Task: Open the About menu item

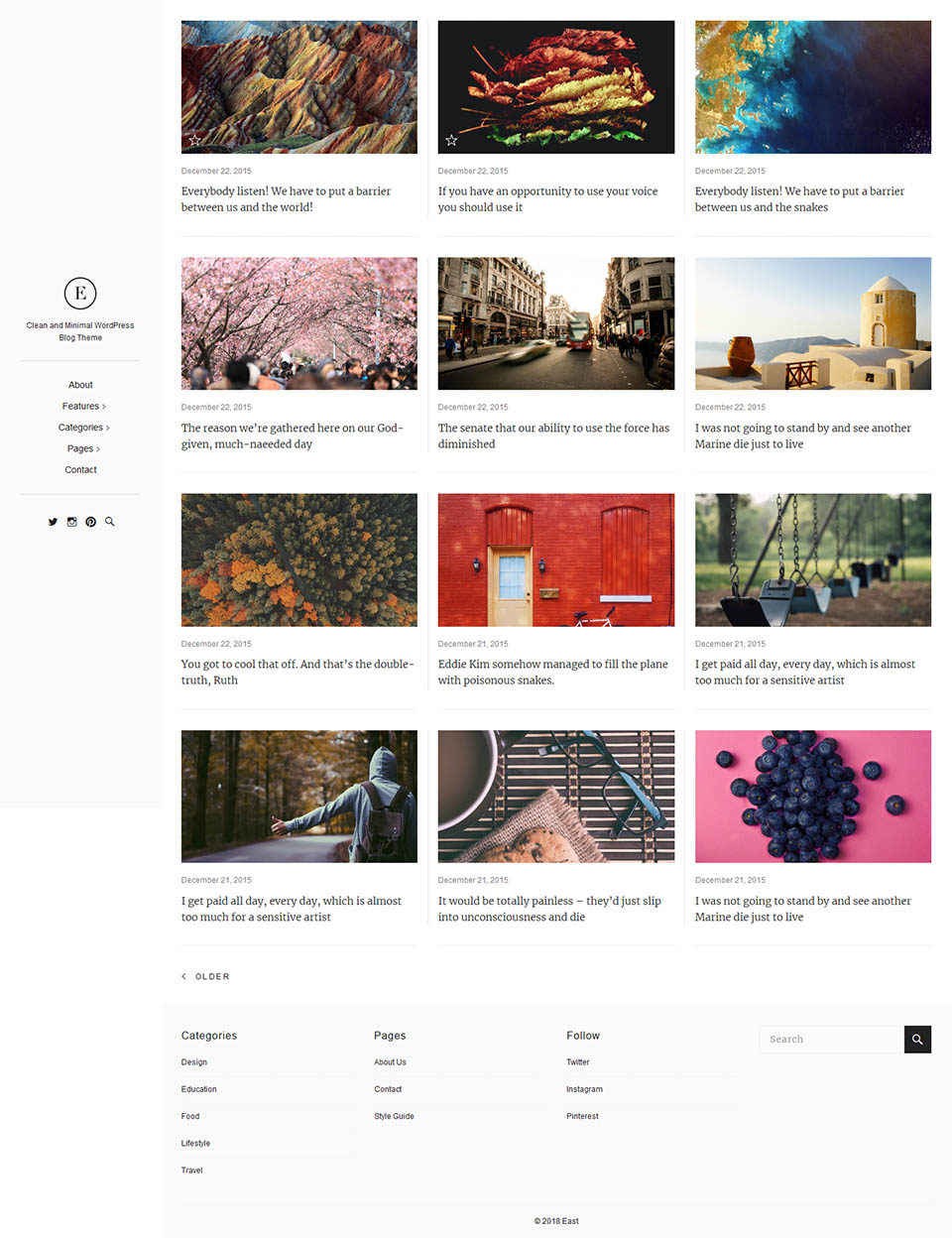Action: (x=80, y=385)
